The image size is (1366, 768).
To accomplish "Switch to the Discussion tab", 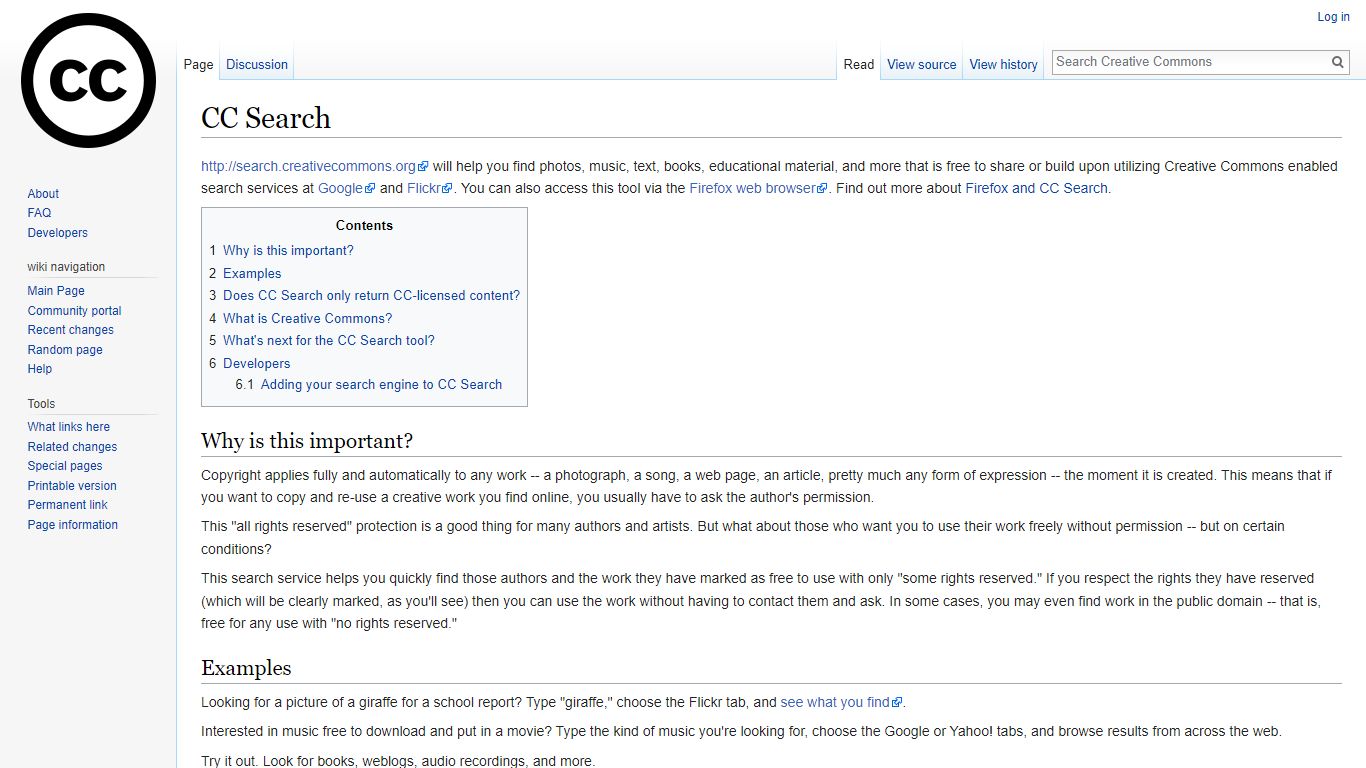I will pos(257,64).
